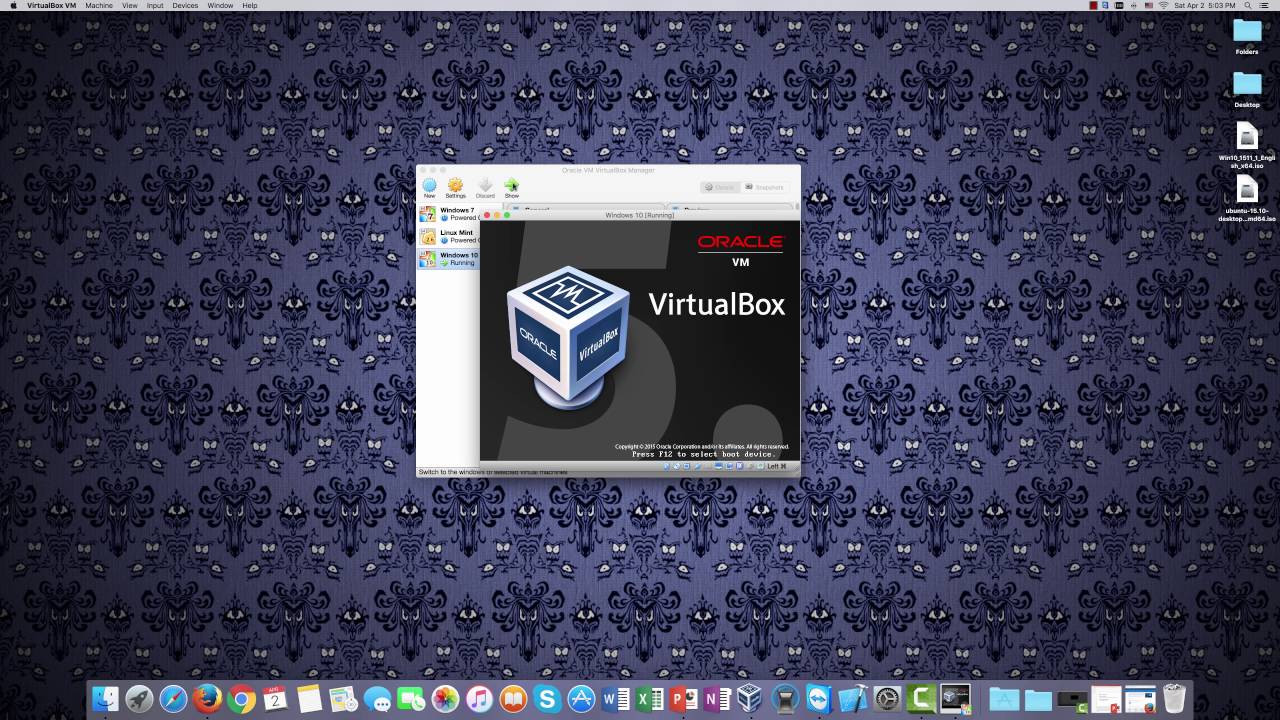1280x720 pixels.
Task: Open FaceTime from the Dock
Action: pos(411,699)
